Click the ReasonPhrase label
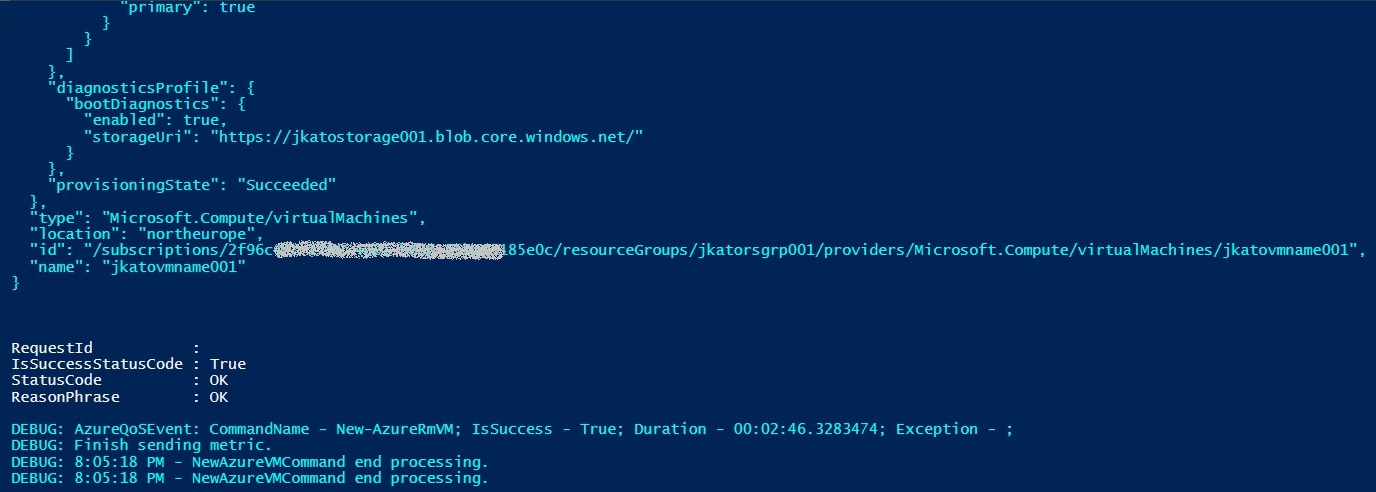The image size is (1376, 492). click(x=65, y=397)
